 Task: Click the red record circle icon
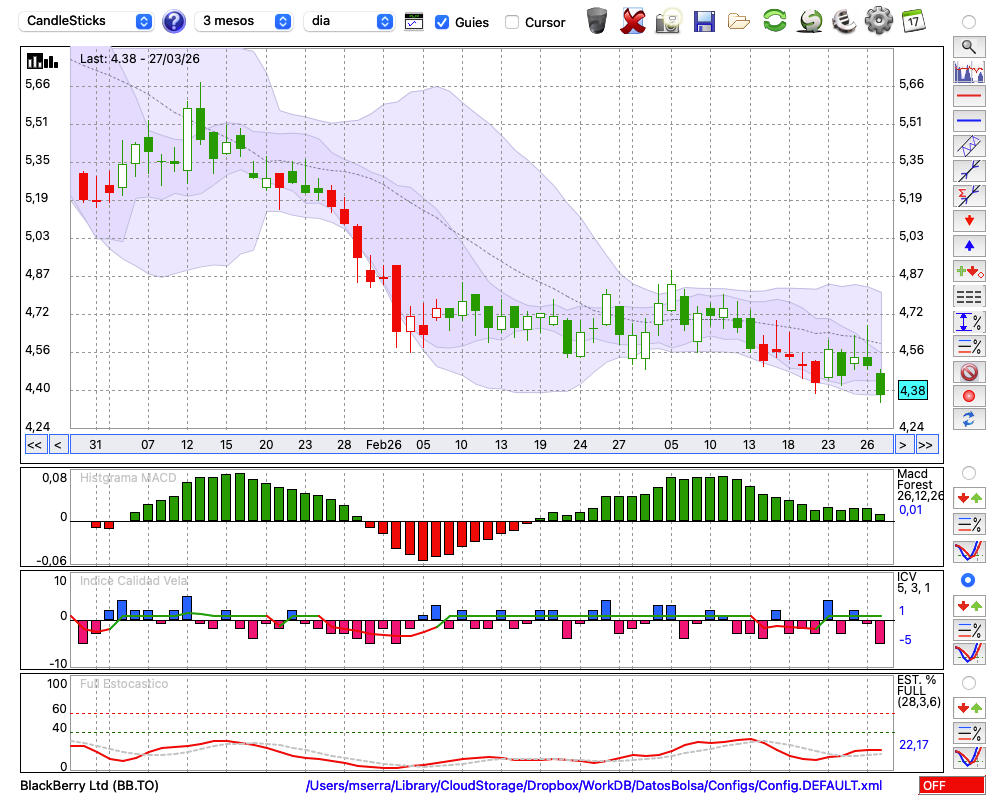pyautogui.click(x=969, y=396)
